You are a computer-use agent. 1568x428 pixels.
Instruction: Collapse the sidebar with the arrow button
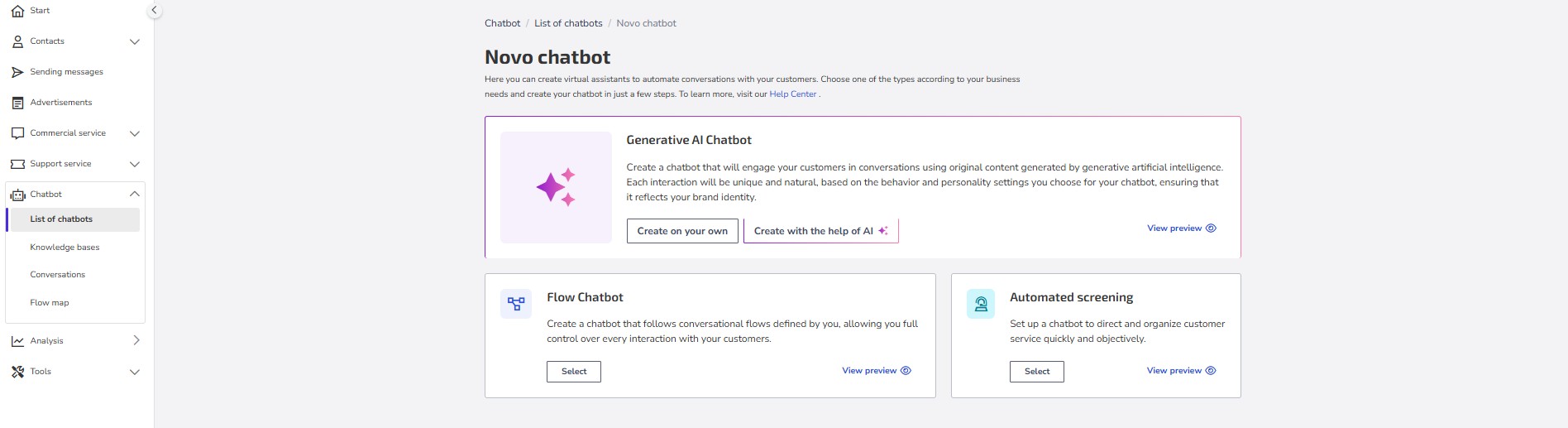coord(154,11)
